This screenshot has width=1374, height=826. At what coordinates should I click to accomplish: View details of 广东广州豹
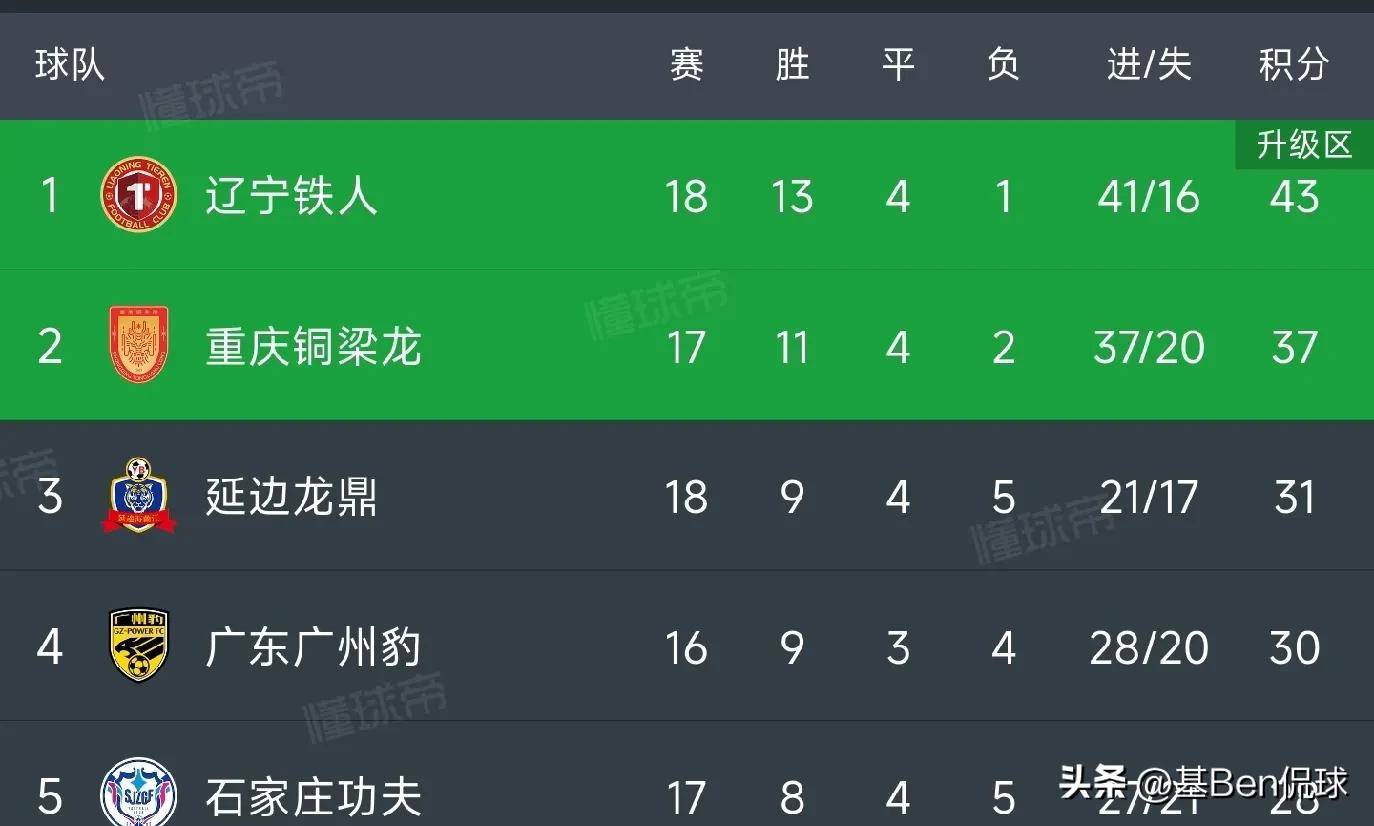tap(314, 647)
